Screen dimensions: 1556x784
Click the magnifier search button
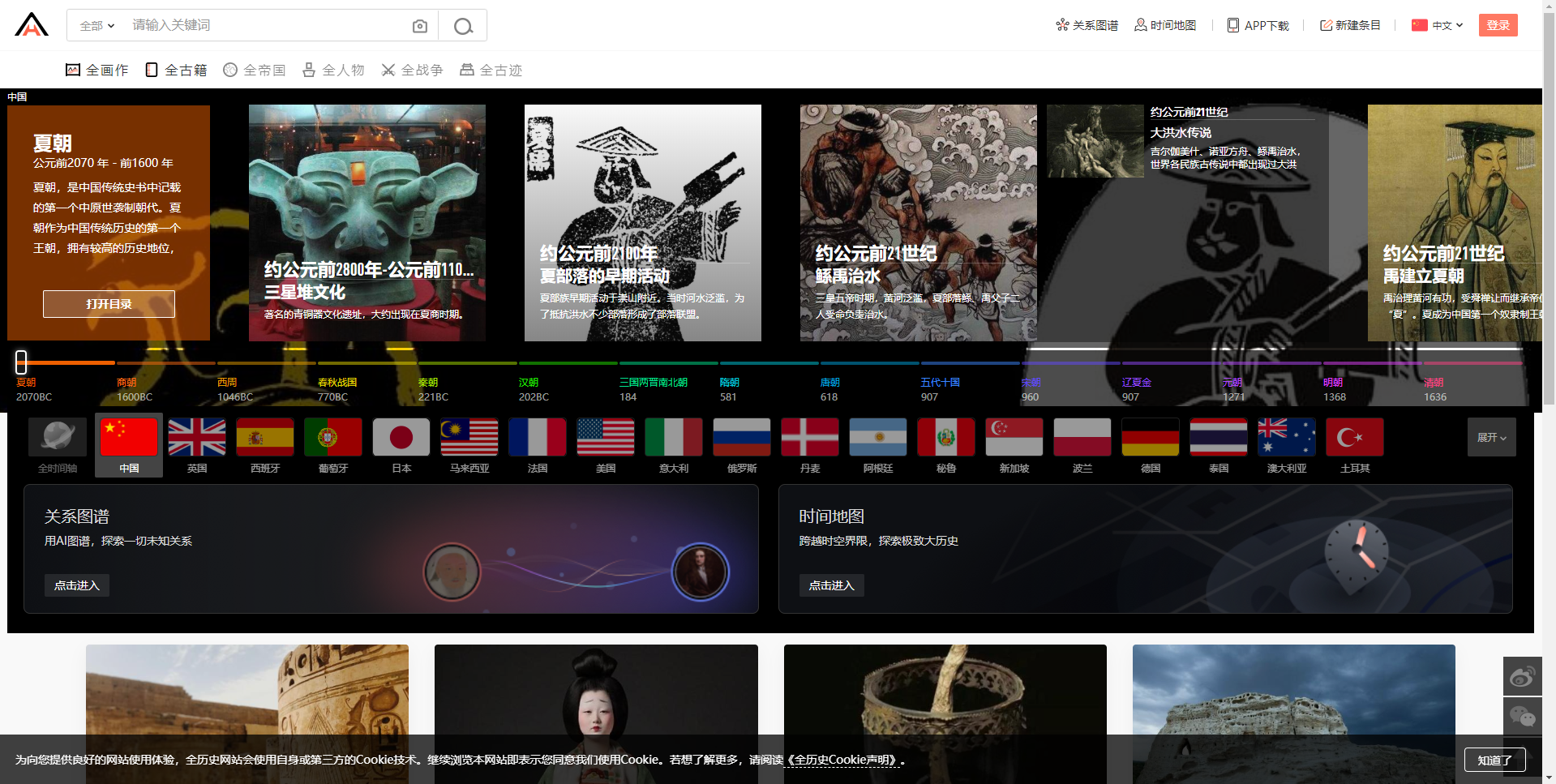(463, 26)
